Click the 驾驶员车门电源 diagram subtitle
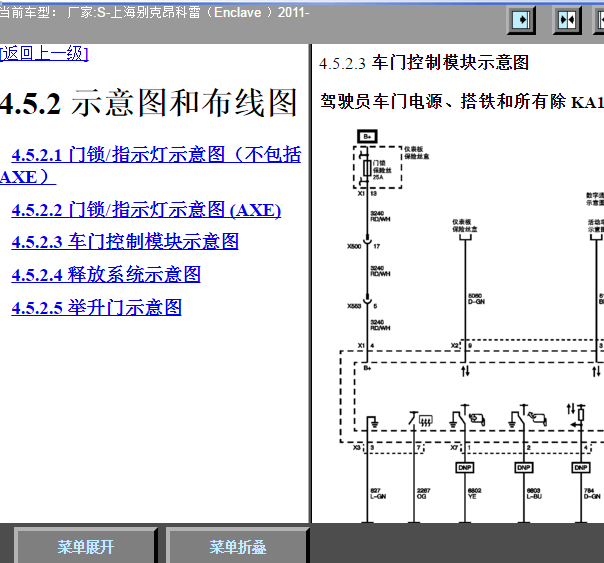The height and width of the screenshot is (563, 604). (x=462, y=102)
